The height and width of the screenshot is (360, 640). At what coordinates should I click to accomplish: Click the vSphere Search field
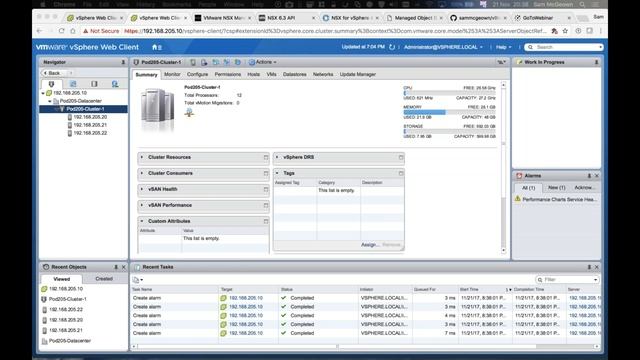pyautogui.click(x=563, y=47)
